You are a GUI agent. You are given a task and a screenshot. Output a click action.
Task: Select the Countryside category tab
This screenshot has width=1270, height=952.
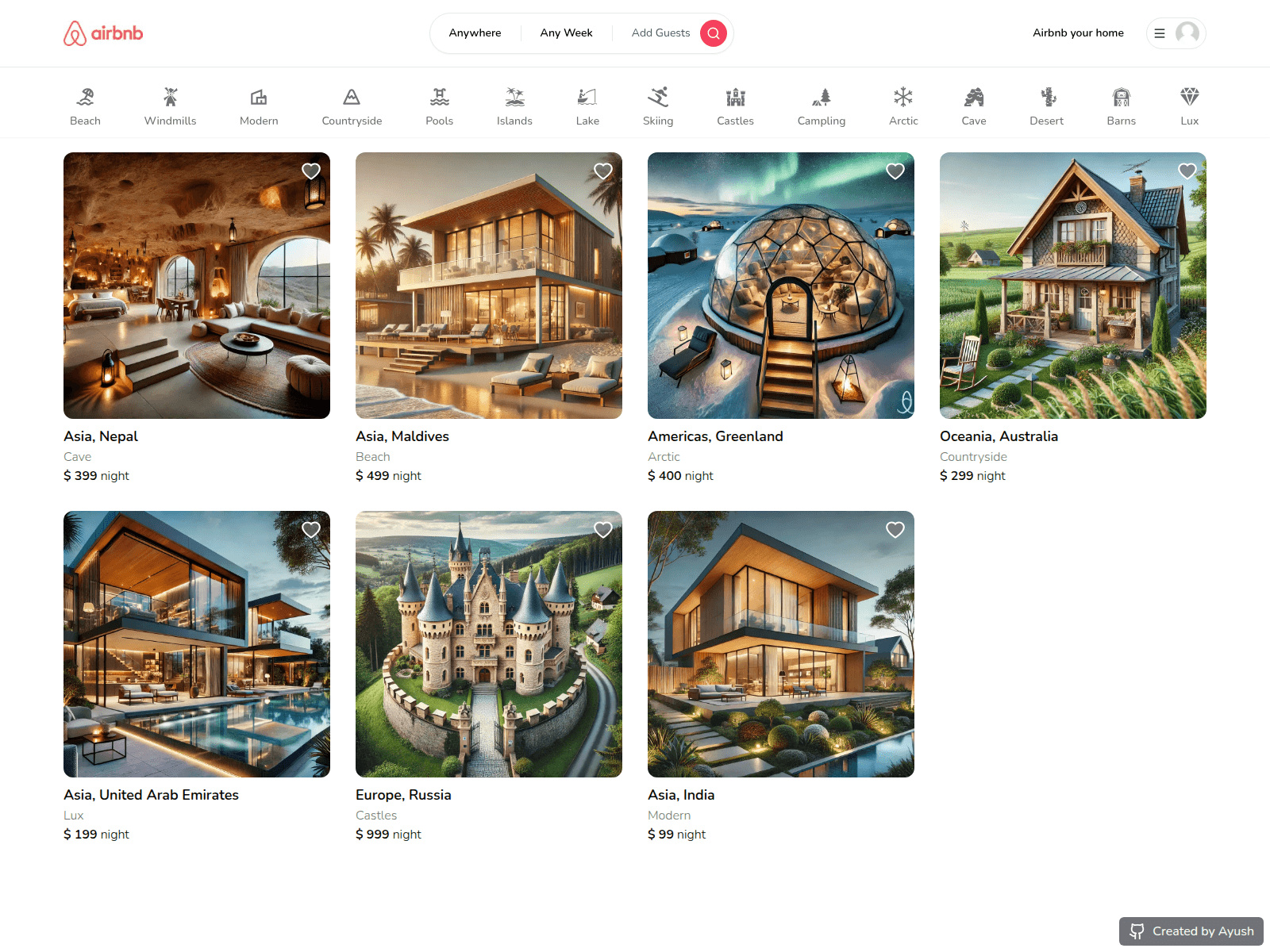[352, 107]
